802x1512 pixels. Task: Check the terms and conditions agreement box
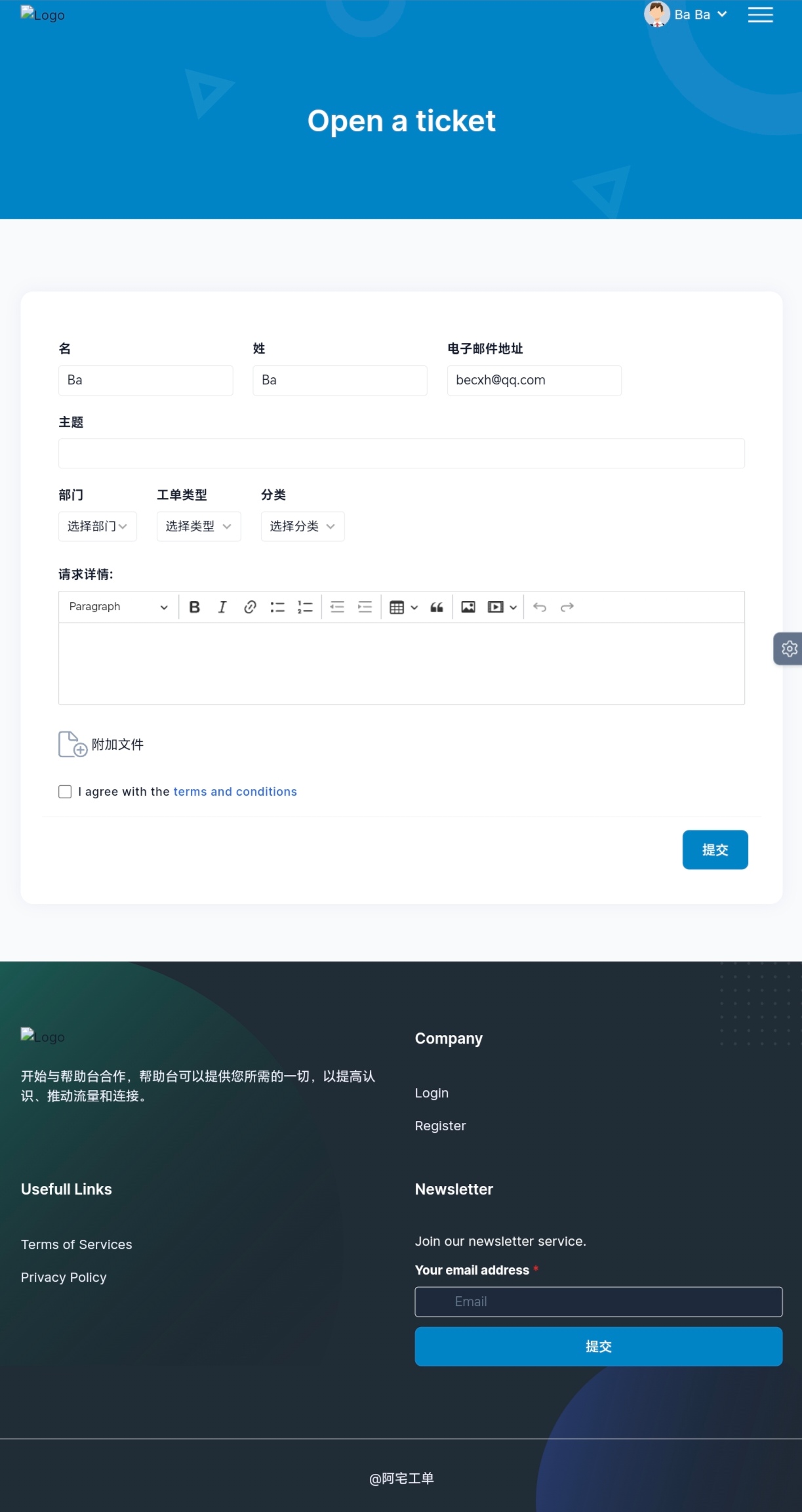coord(65,792)
